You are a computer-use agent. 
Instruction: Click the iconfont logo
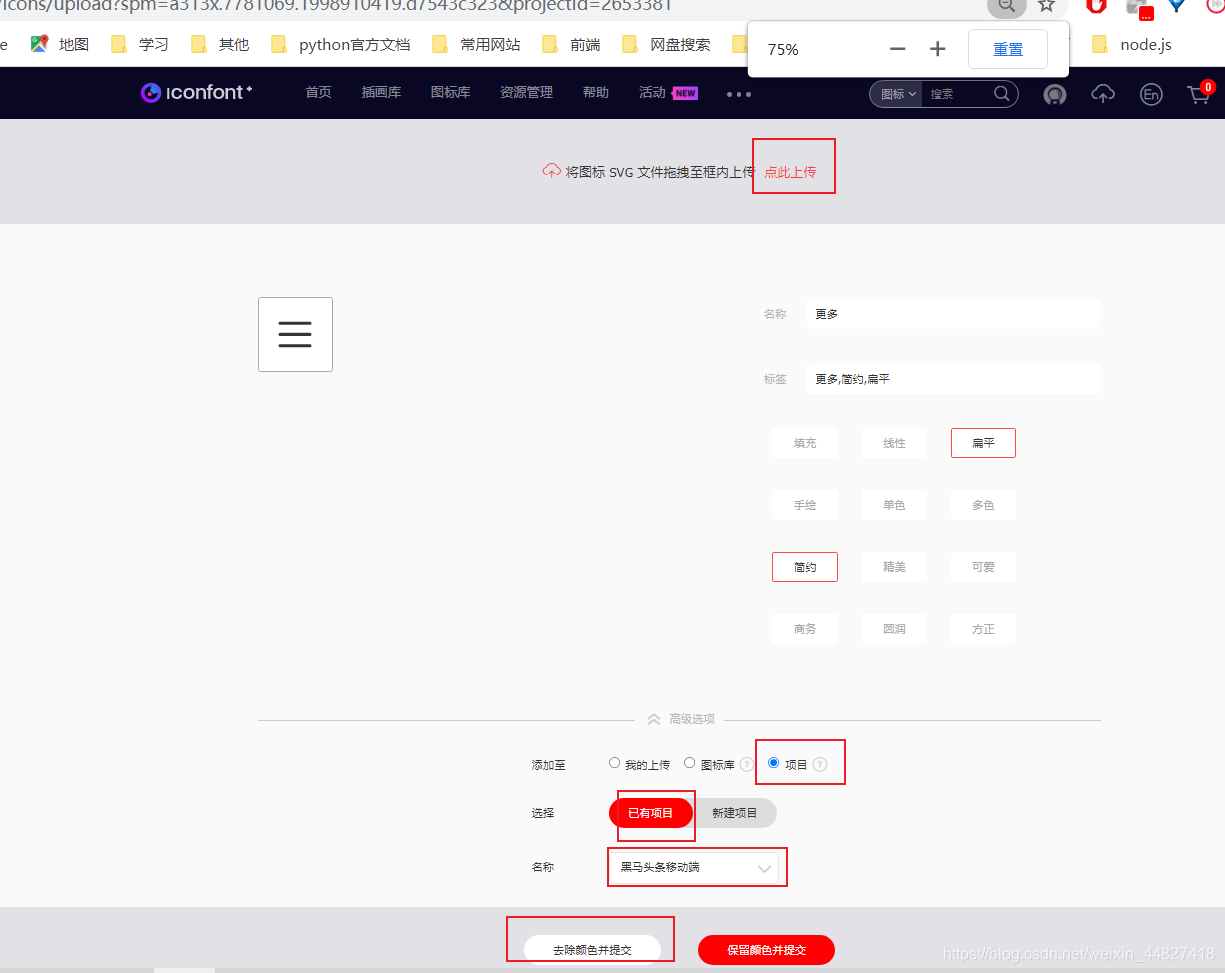point(196,93)
